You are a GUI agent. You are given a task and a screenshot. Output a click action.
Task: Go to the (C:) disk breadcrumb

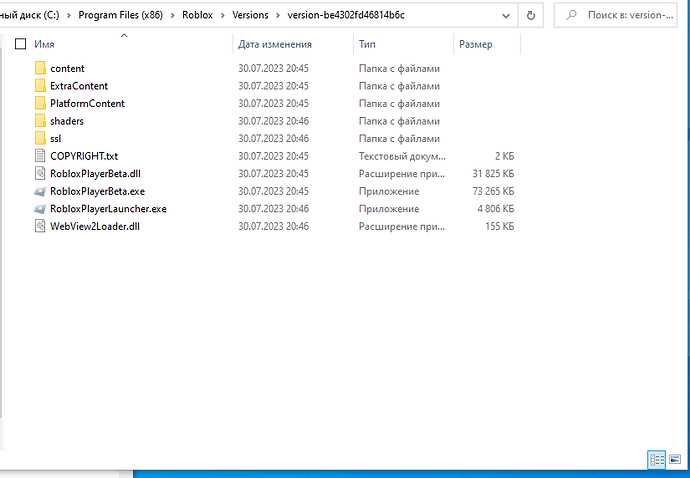29,15
